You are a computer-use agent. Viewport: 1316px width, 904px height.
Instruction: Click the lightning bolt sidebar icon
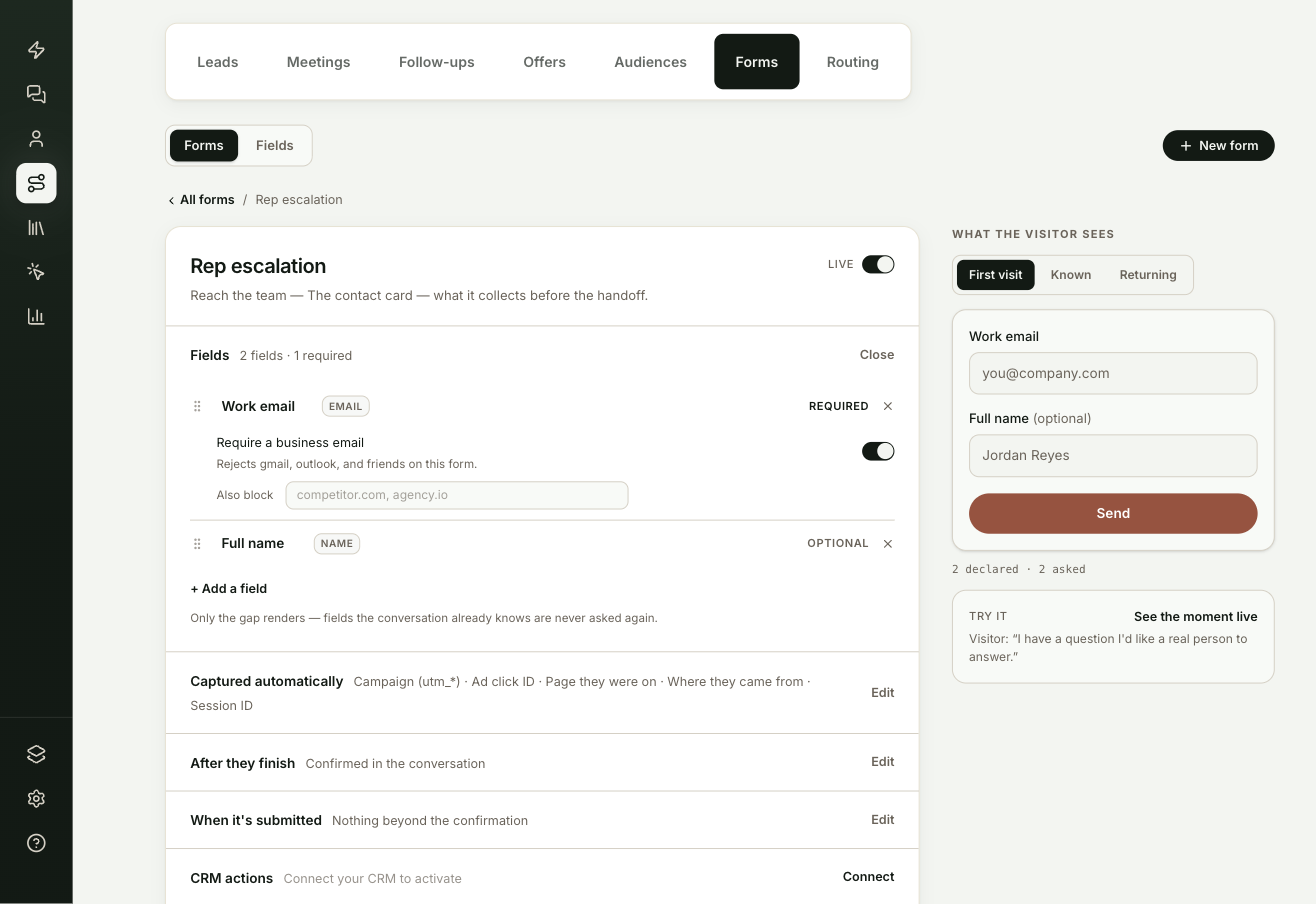36,50
